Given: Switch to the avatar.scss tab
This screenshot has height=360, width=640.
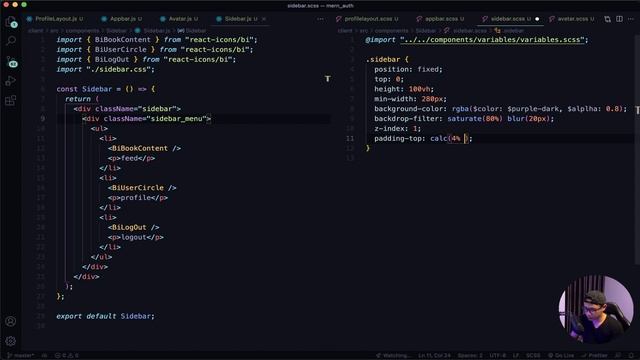Looking at the screenshot, I should 571,19.
